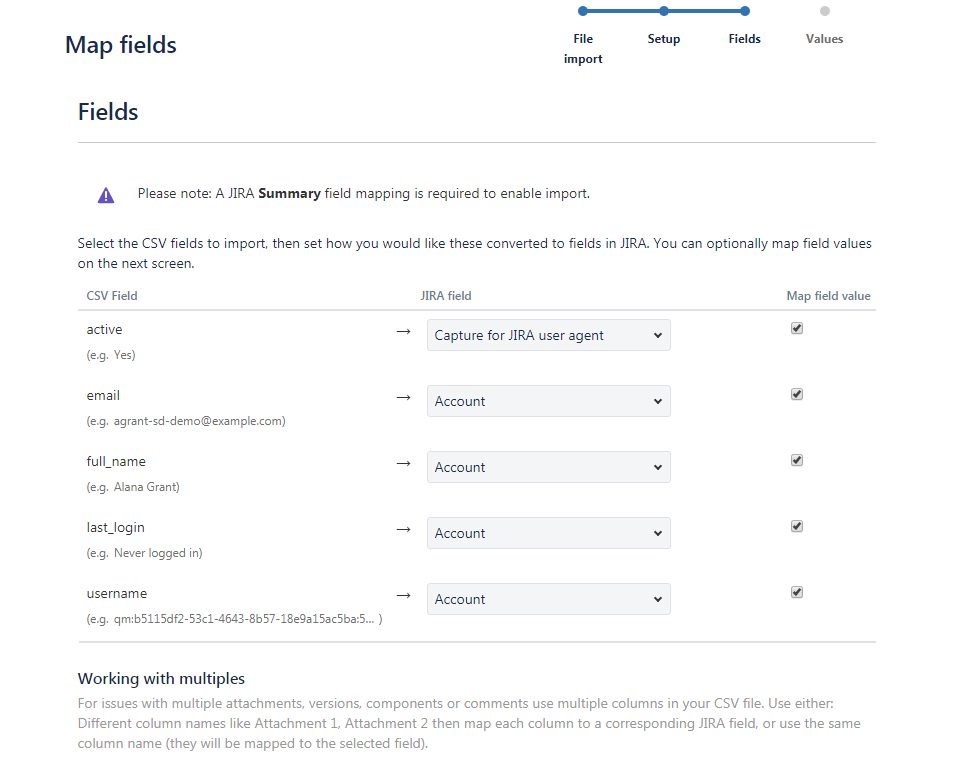Click the Map field value column header

pyautogui.click(x=828, y=296)
